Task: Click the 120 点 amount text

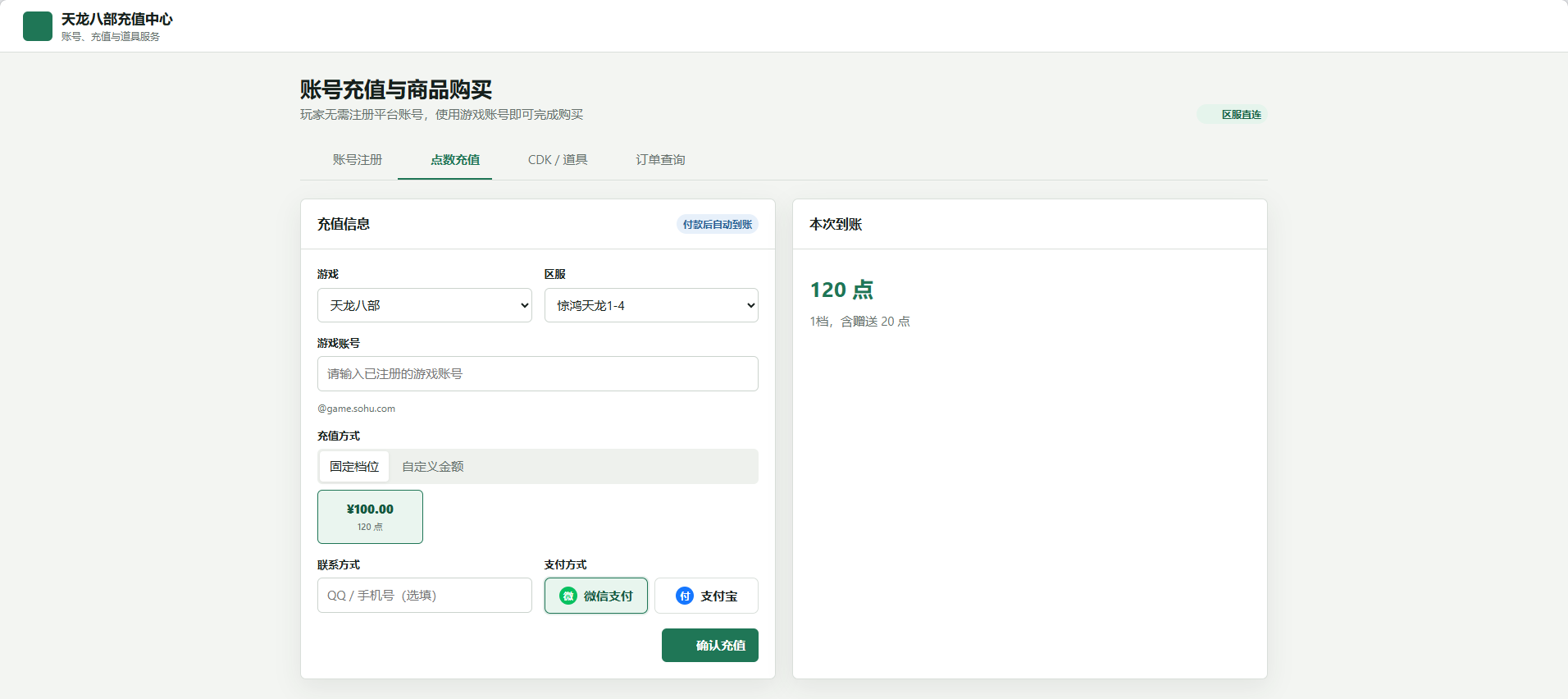Action: coord(841,290)
